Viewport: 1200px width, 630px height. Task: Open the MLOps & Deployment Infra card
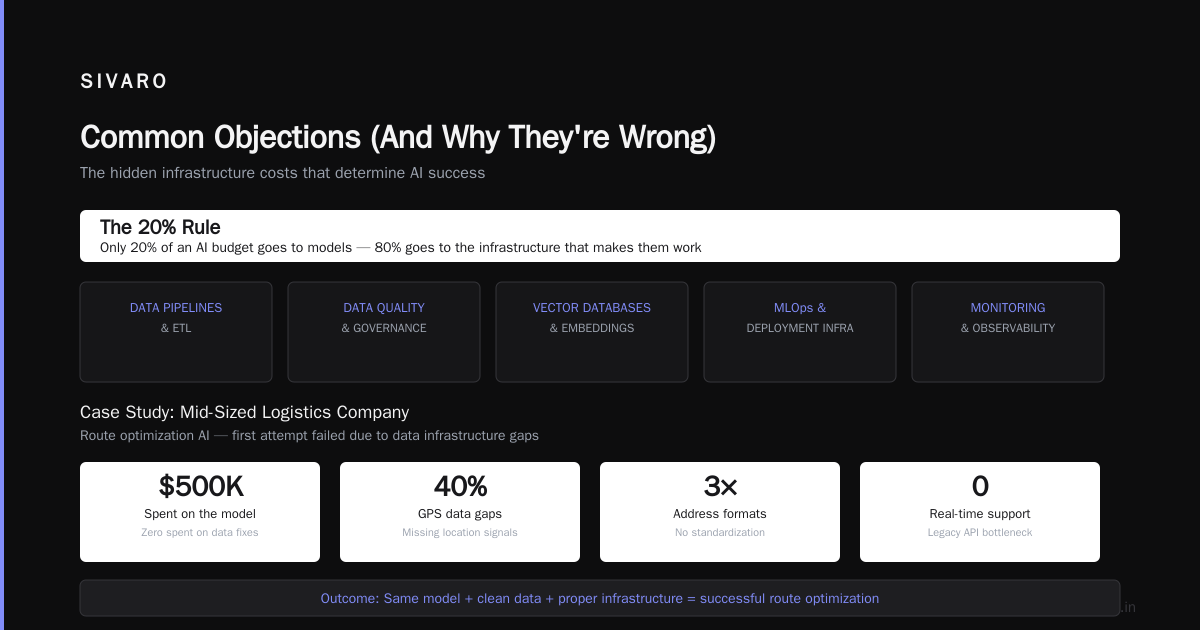[800, 332]
